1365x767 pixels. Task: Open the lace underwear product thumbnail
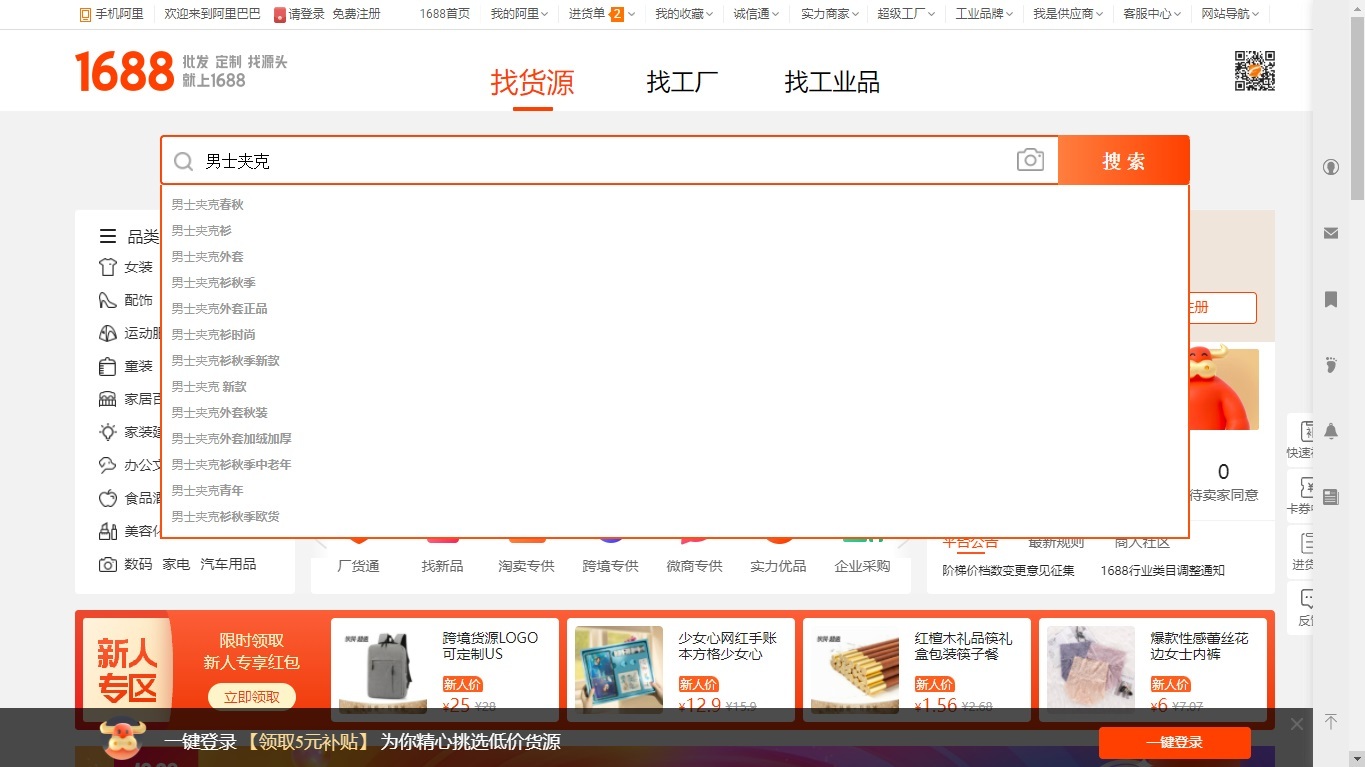[1091, 669]
